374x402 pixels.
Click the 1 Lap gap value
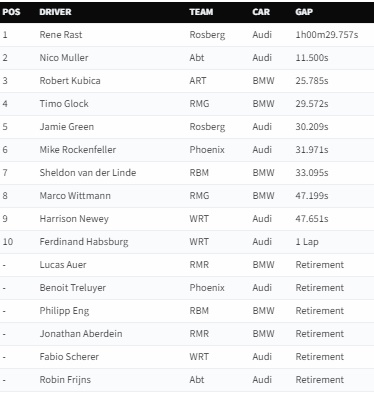307,242
